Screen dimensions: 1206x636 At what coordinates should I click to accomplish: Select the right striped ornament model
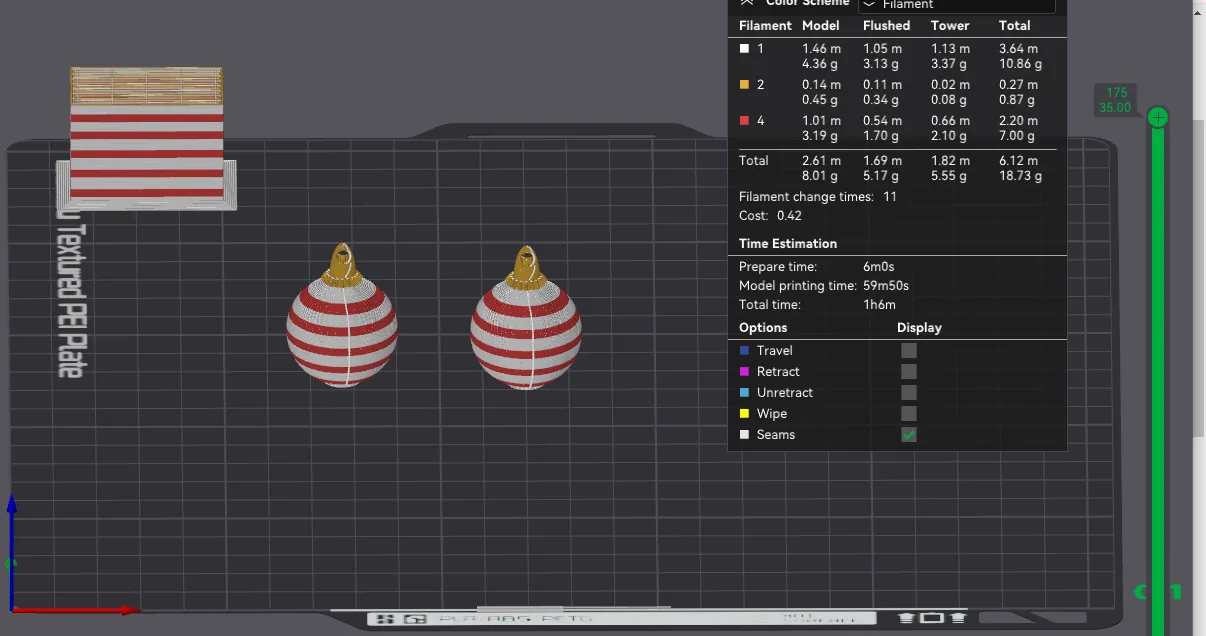pos(526,317)
